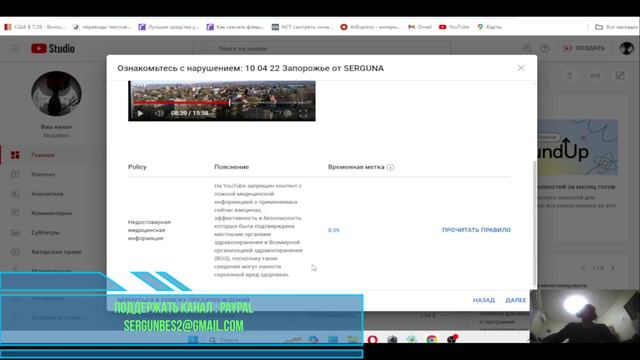Focus the channel search field
Viewport: 640px width, 360px height.
(322, 49)
